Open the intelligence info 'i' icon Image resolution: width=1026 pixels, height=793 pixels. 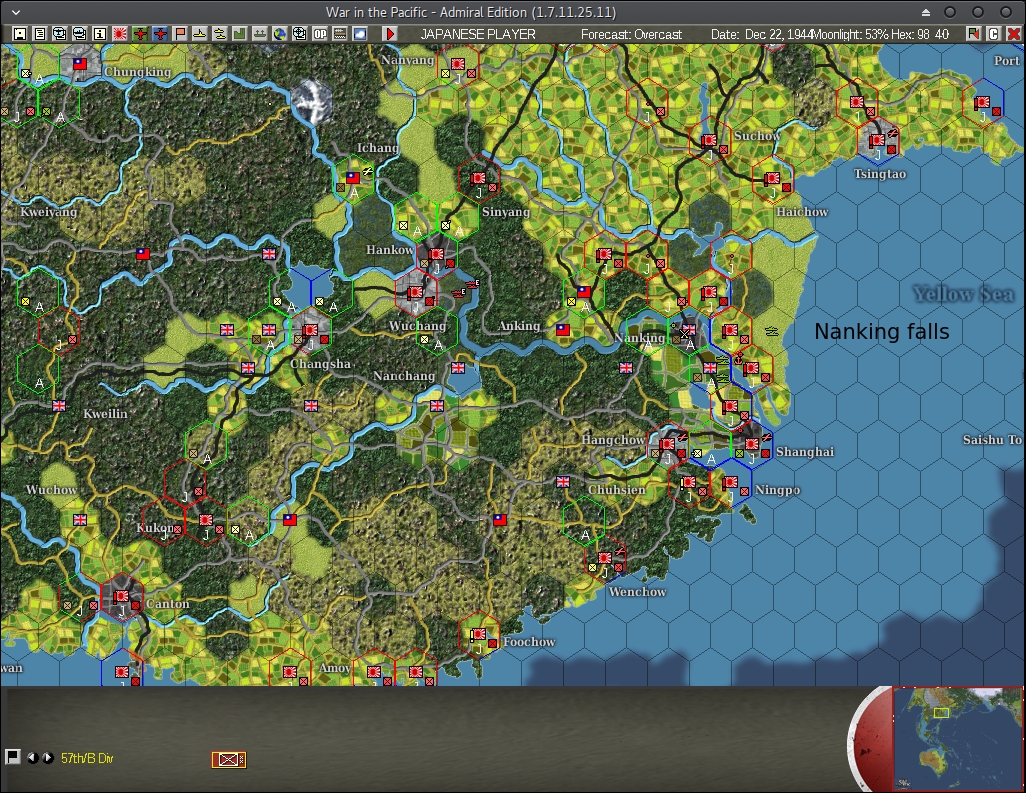point(99,33)
